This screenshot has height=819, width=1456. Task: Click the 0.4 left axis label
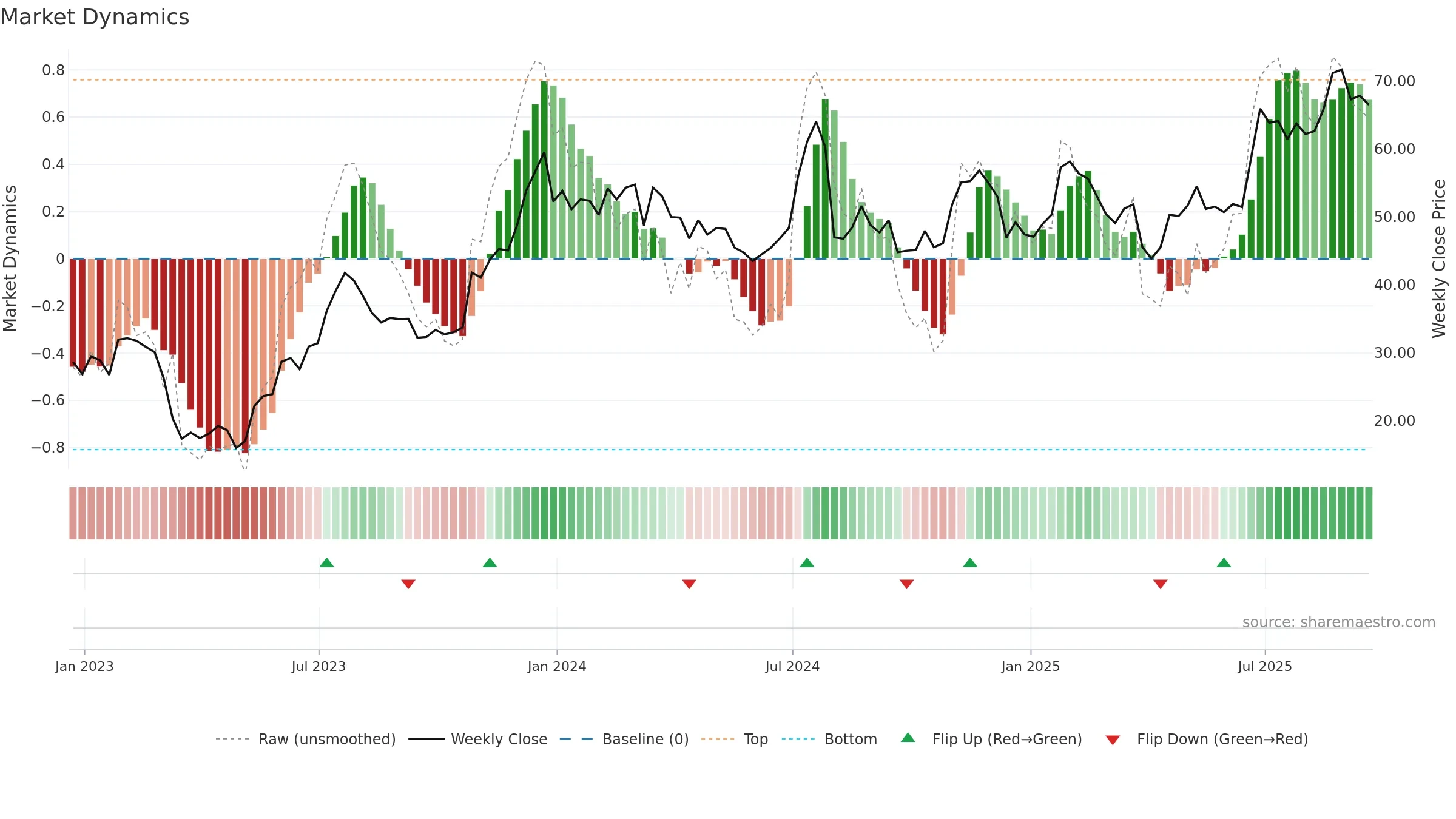coord(53,164)
